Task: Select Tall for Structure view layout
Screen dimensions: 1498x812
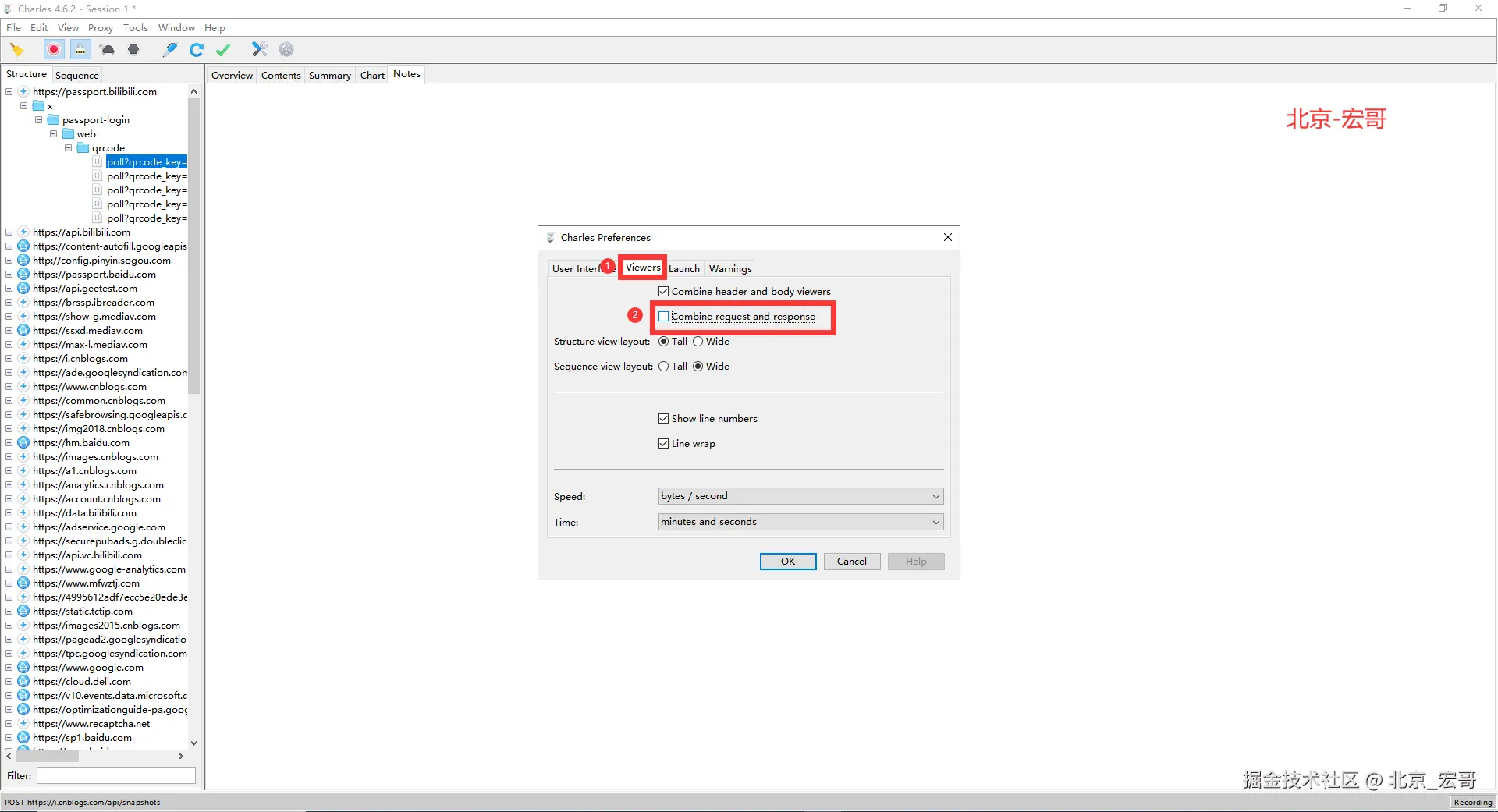Action: click(664, 342)
